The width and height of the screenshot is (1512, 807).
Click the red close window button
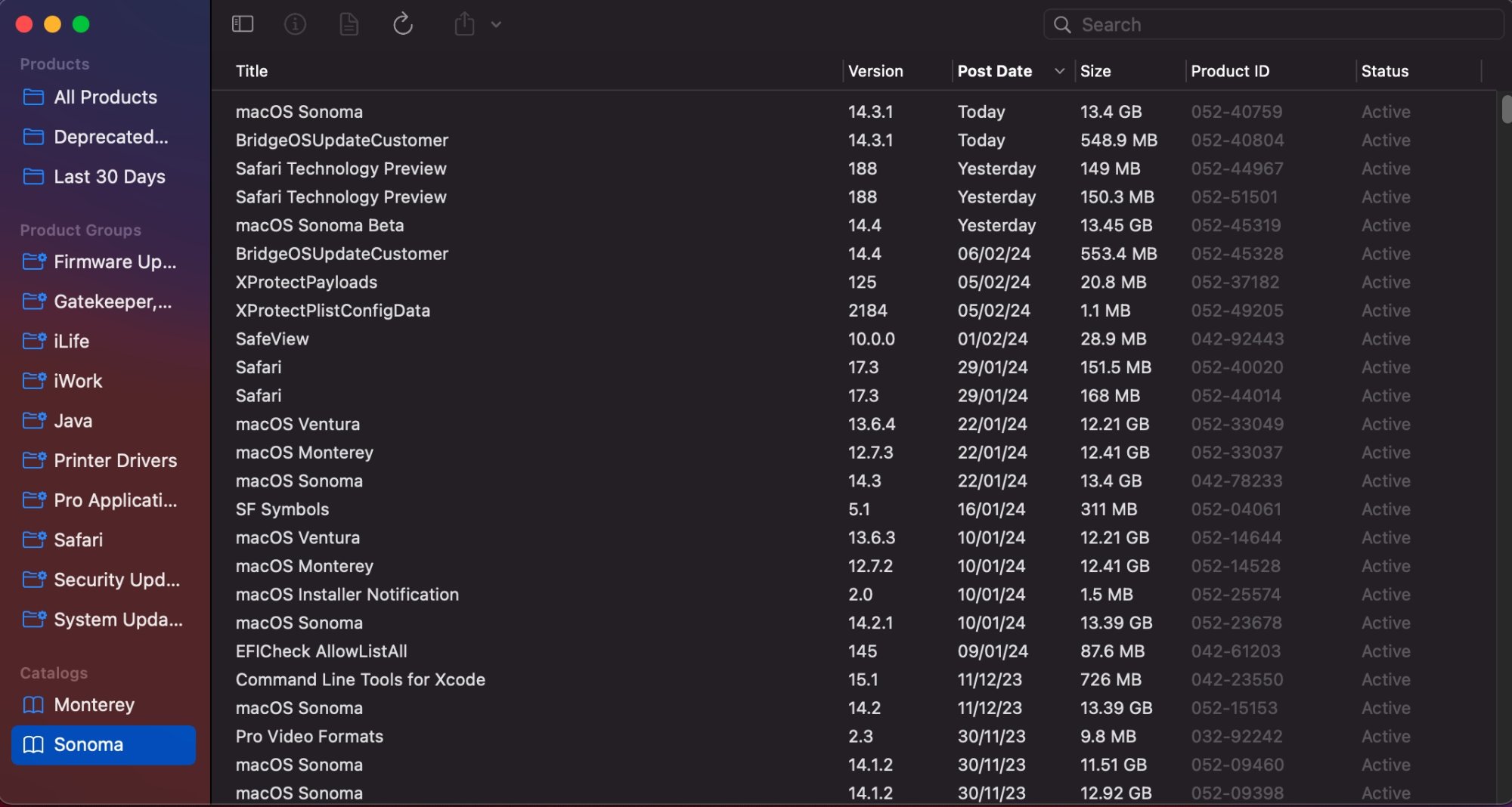[x=24, y=24]
